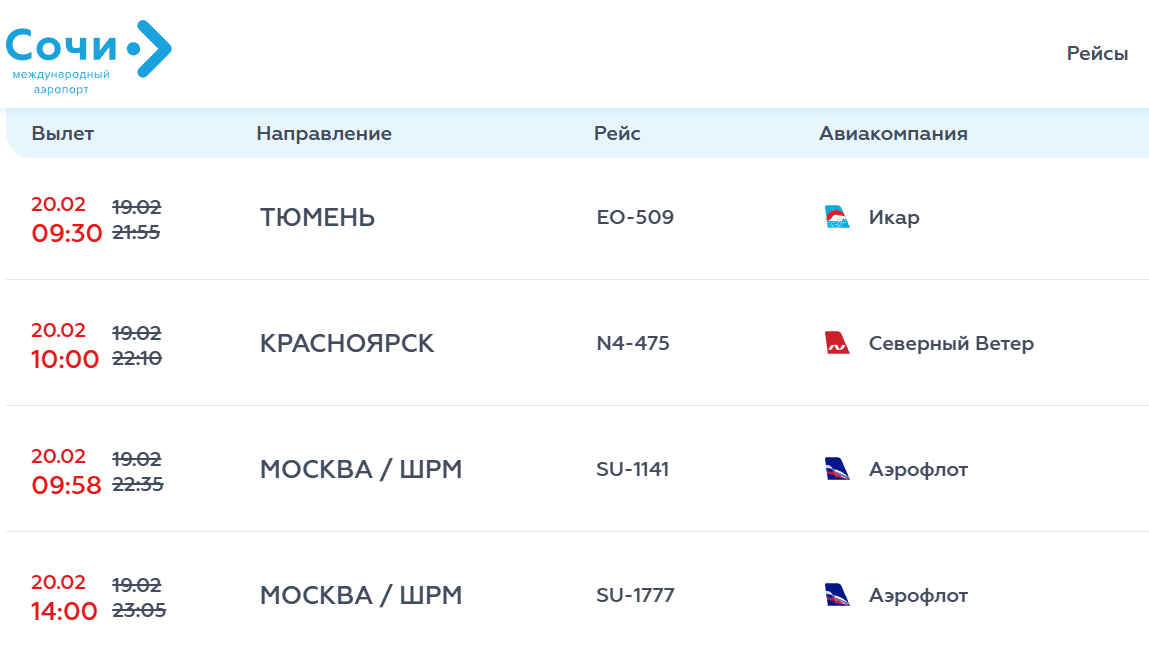The image size is (1149, 657).
Task: Open the Рейсы menu item
Action: pyautogui.click(x=1097, y=54)
